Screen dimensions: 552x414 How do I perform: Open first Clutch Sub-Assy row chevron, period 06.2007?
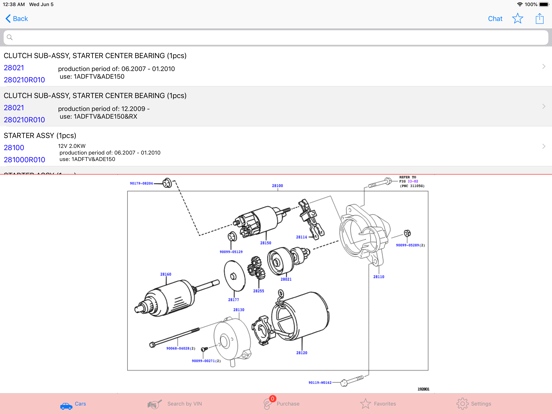click(x=544, y=67)
